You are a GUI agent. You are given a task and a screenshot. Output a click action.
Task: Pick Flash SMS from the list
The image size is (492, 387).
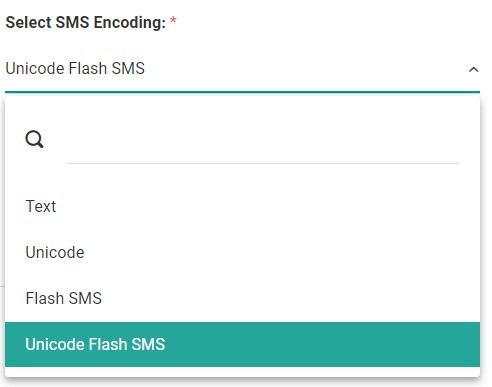click(x=242, y=298)
